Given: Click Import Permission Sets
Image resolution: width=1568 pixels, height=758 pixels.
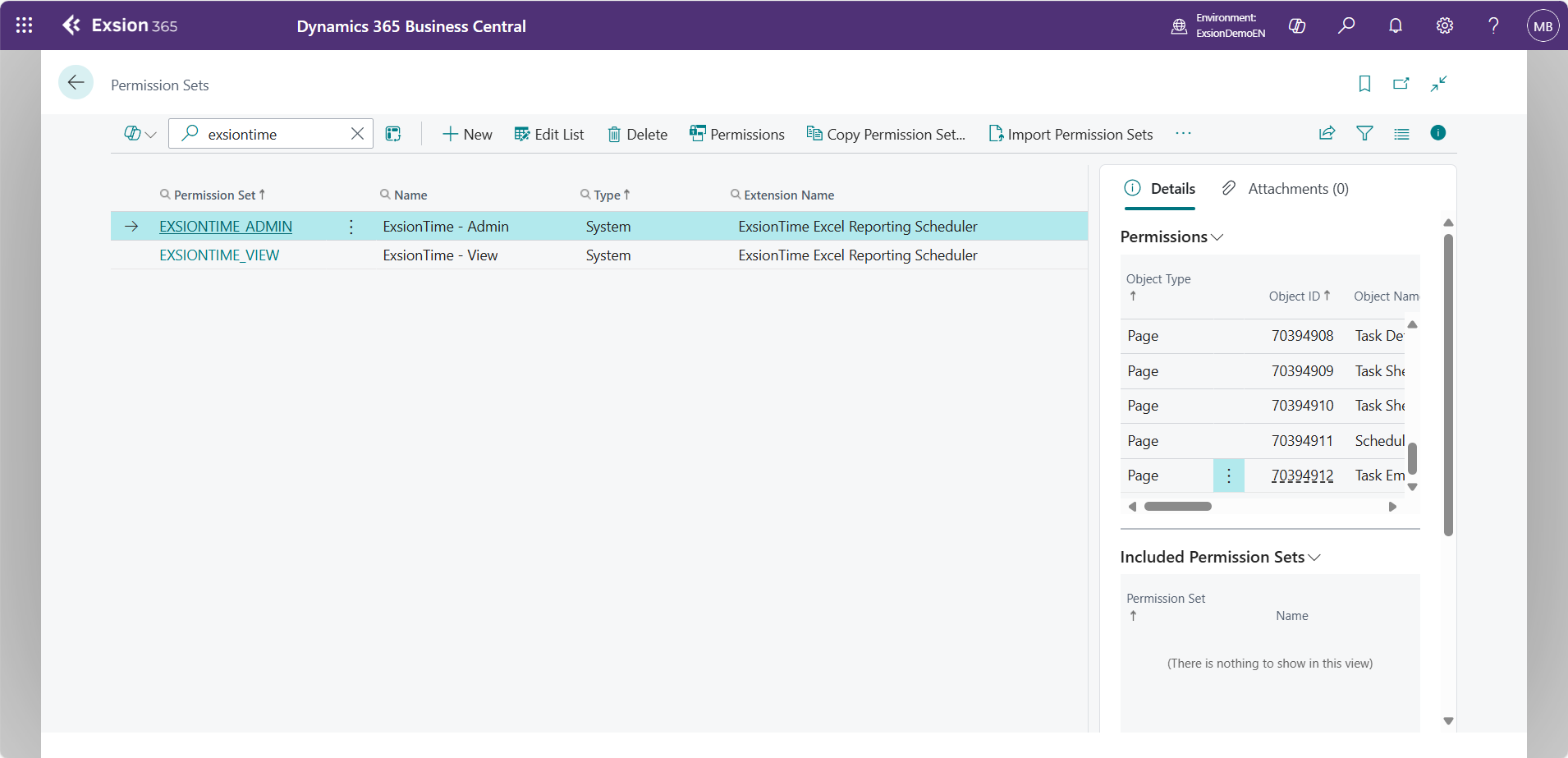Looking at the screenshot, I should (x=1071, y=134).
